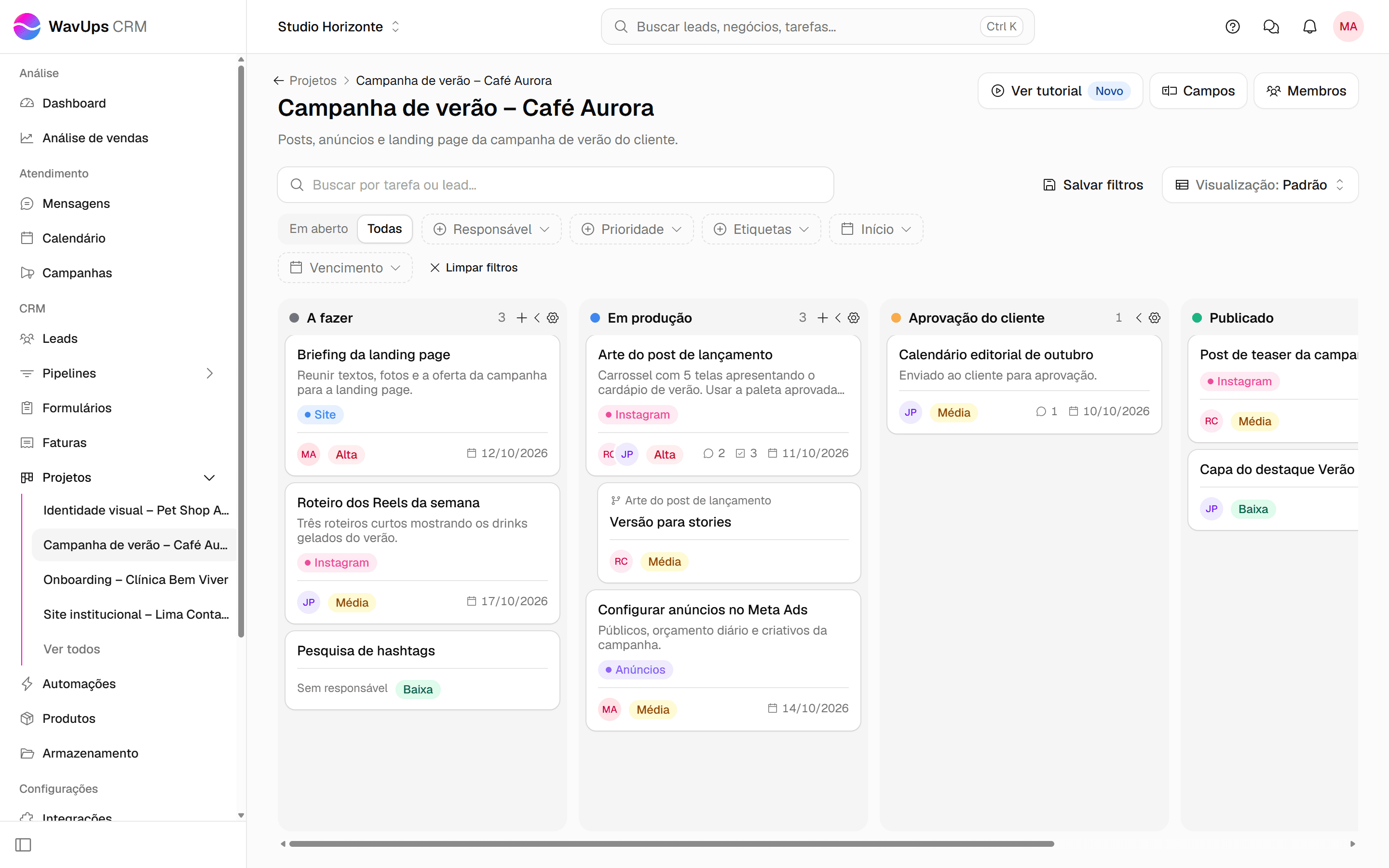Open Aprovação do cliente settings gear

coord(1154,318)
